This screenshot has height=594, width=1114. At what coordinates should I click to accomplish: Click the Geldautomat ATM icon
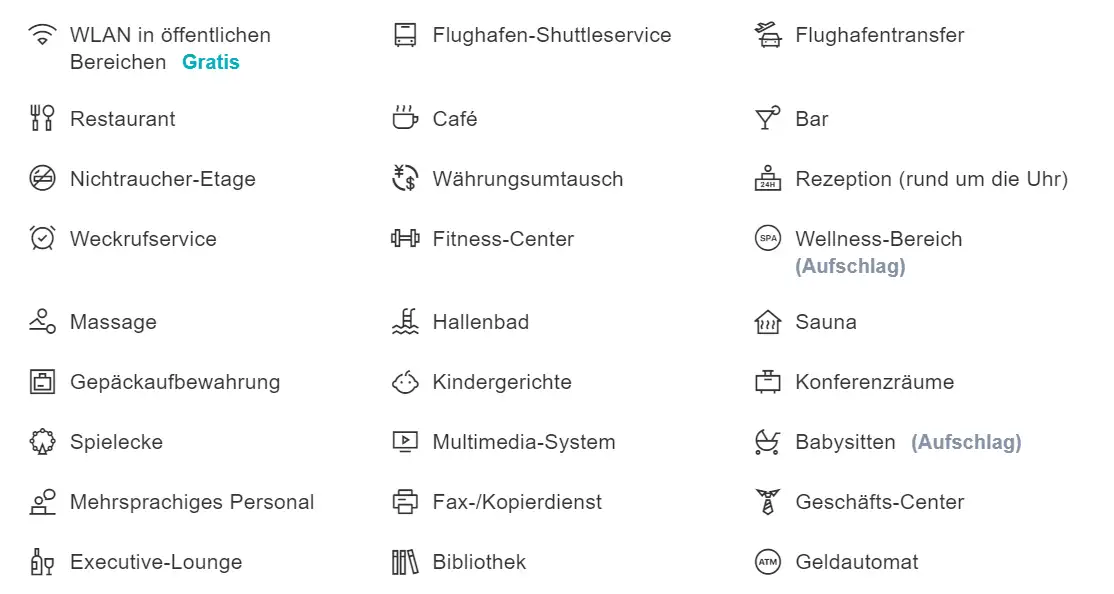(767, 562)
